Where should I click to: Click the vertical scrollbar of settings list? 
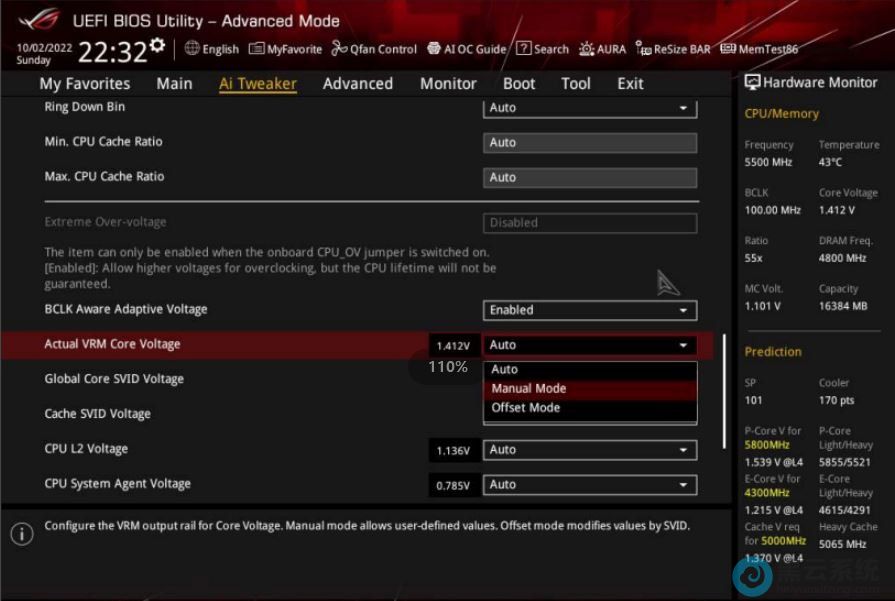click(x=723, y=390)
